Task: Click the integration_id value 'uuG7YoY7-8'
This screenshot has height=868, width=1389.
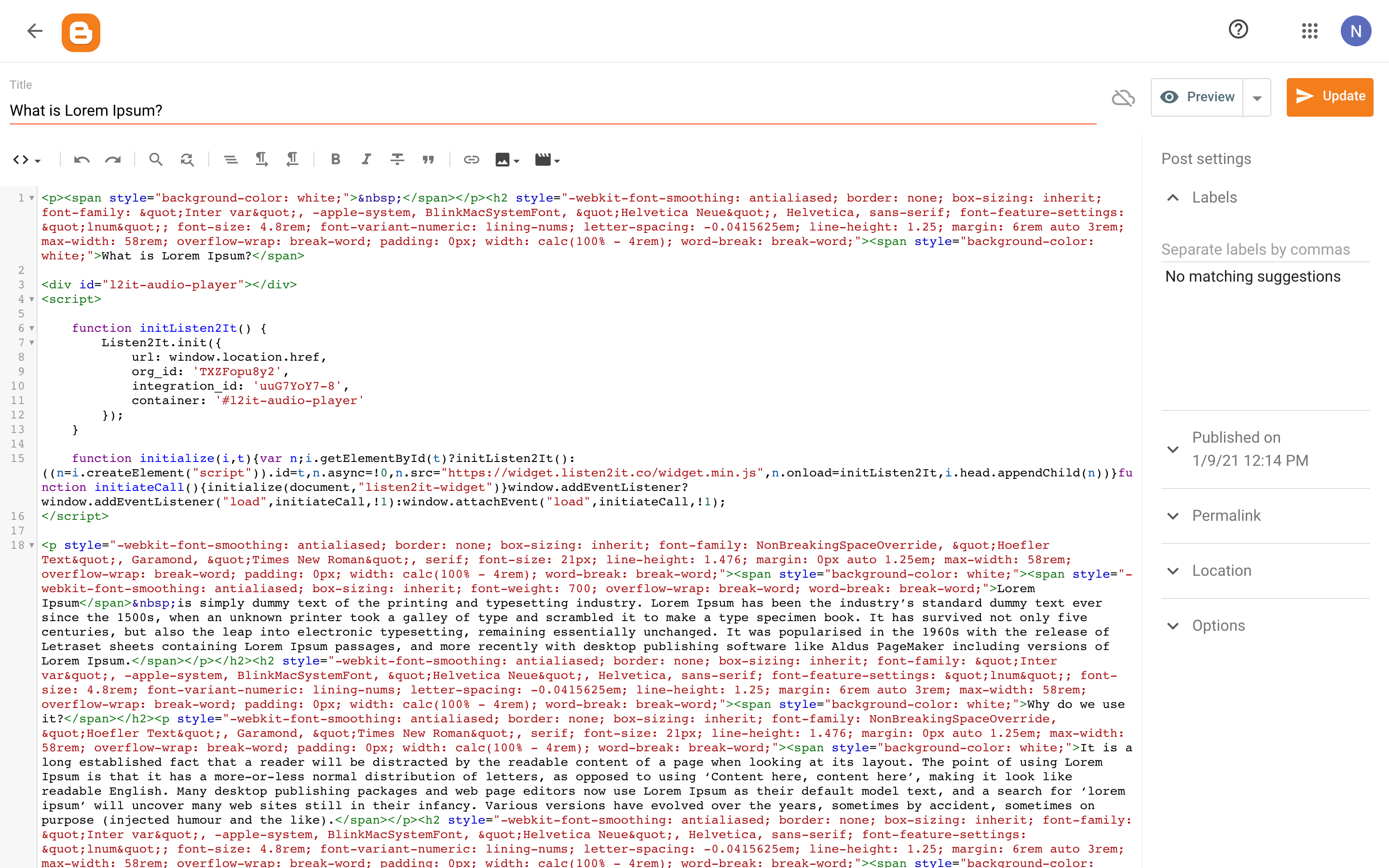Action: pyautogui.click(x=297, y=386)
